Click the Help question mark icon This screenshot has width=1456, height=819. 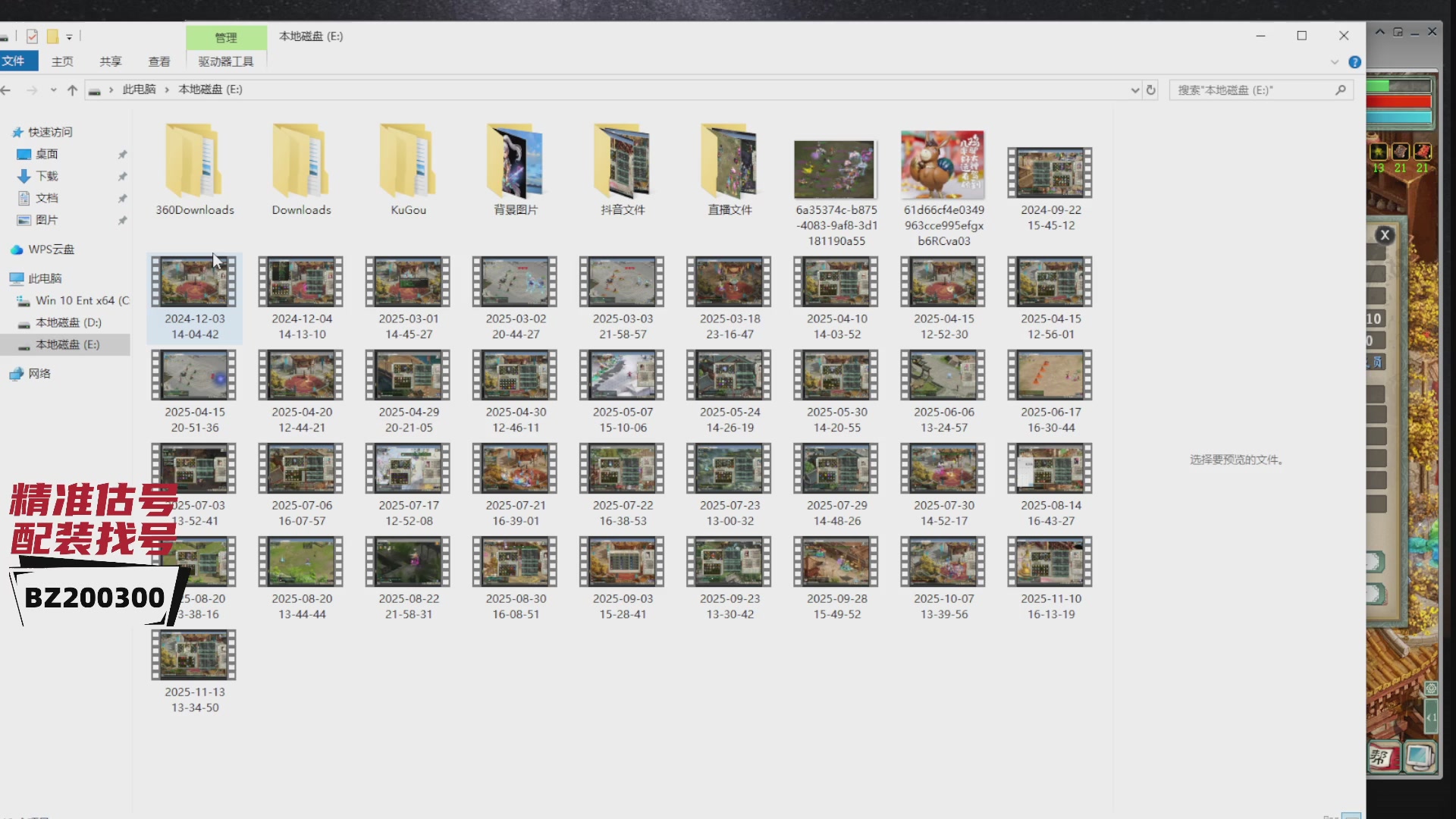(x=1354, y=62)
